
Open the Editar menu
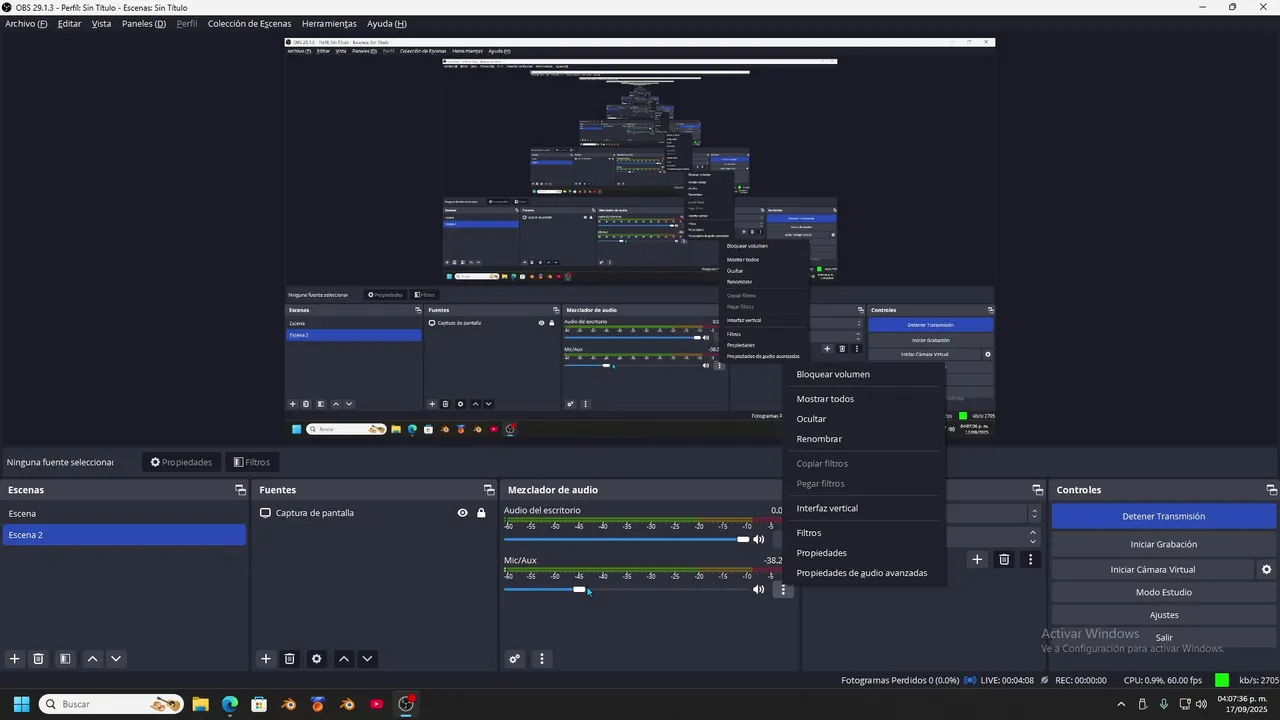tap(69, 23)
